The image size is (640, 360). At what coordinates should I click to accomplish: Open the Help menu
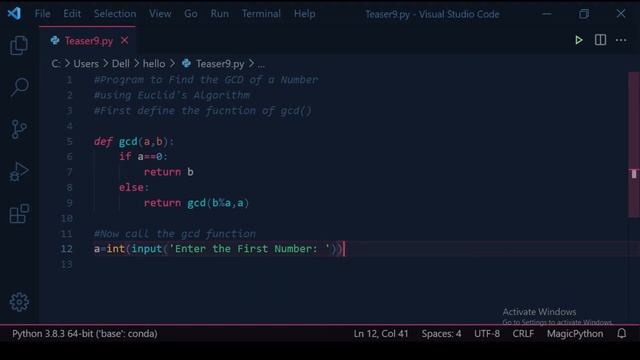pyautogui.click(x=304, y=14)
